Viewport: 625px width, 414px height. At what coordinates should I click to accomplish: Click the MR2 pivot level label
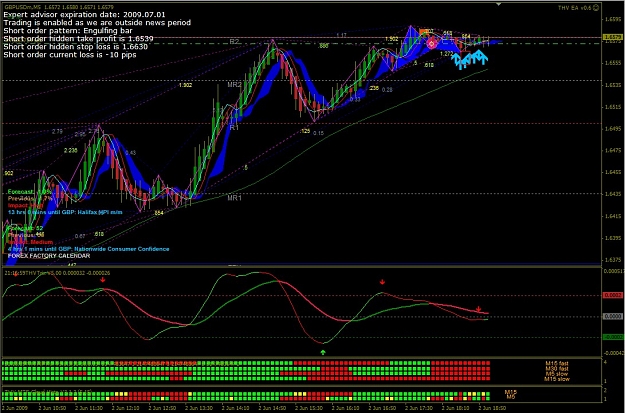pos(234,84)
